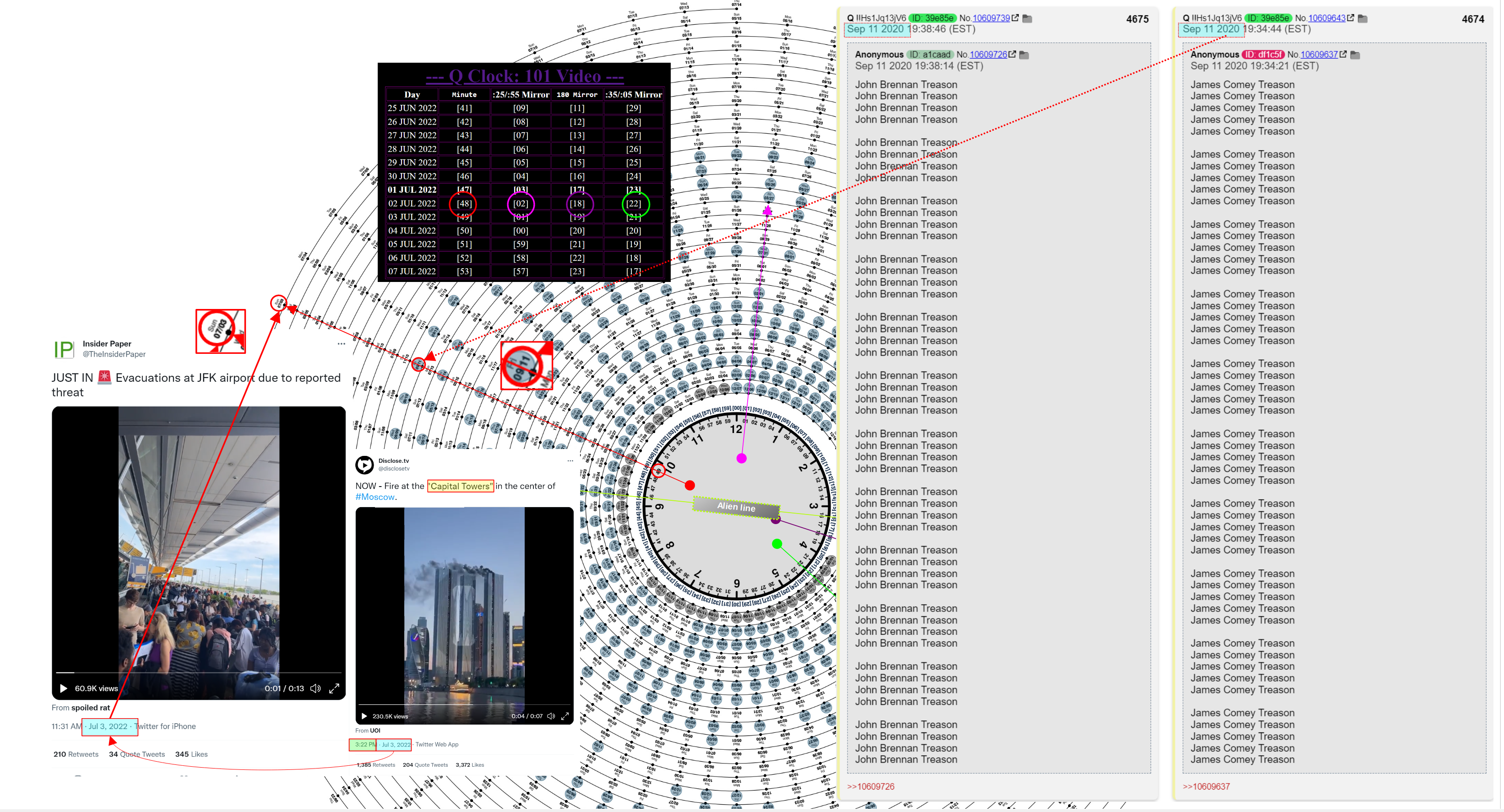
Task: Click ID 39e85e badge on post 4675
Action: pyautogui.click(x=933, y=18)
